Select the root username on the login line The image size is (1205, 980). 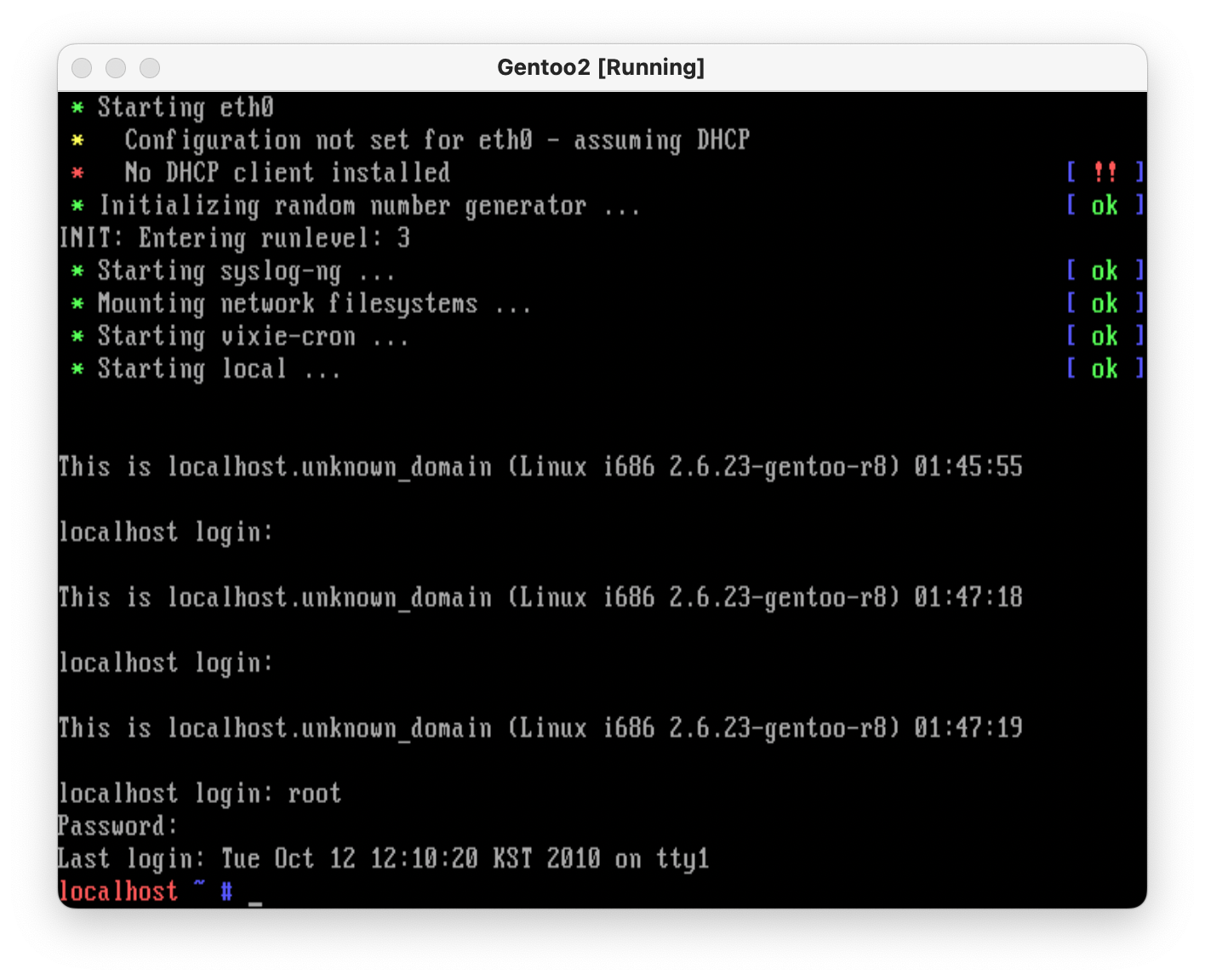[x=314, y=793]
